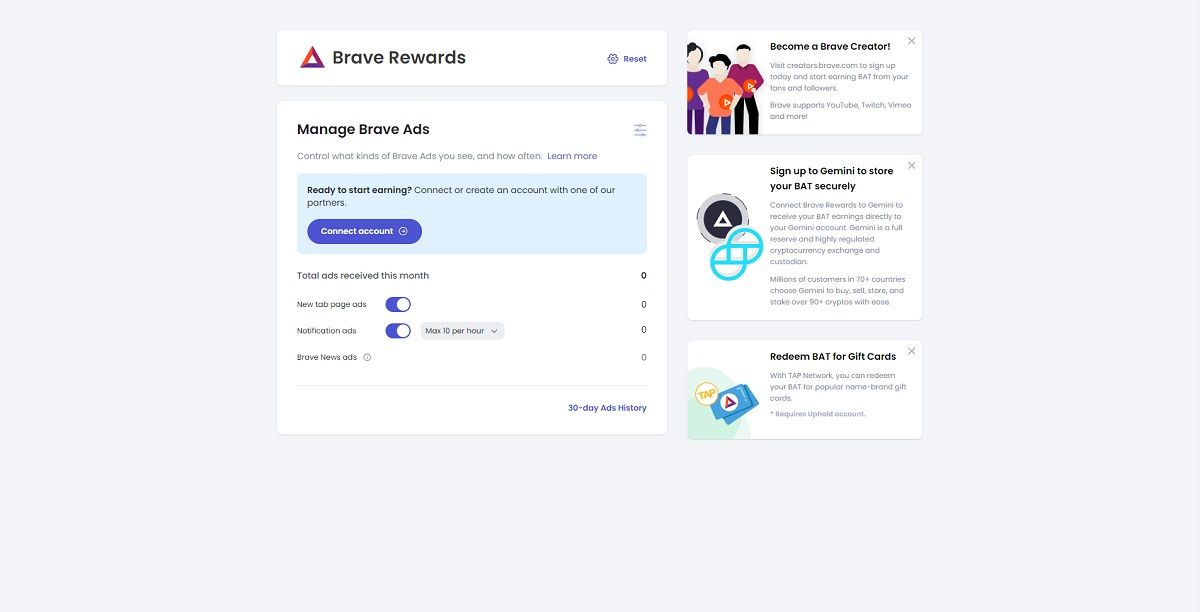
Task: Dismiss the Redeem BAT for Gift Cards card
Action: coord(911,351)
